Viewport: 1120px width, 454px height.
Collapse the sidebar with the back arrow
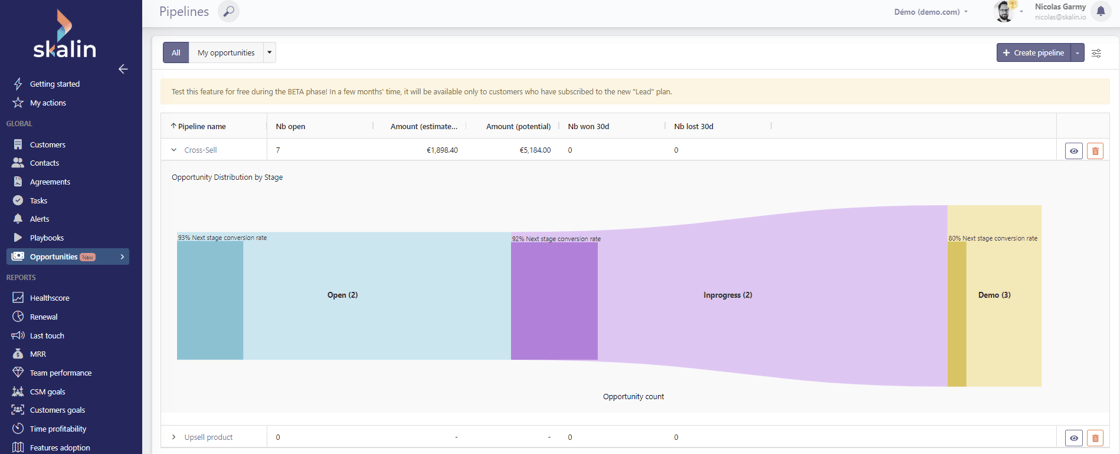(x=123, y=69)
